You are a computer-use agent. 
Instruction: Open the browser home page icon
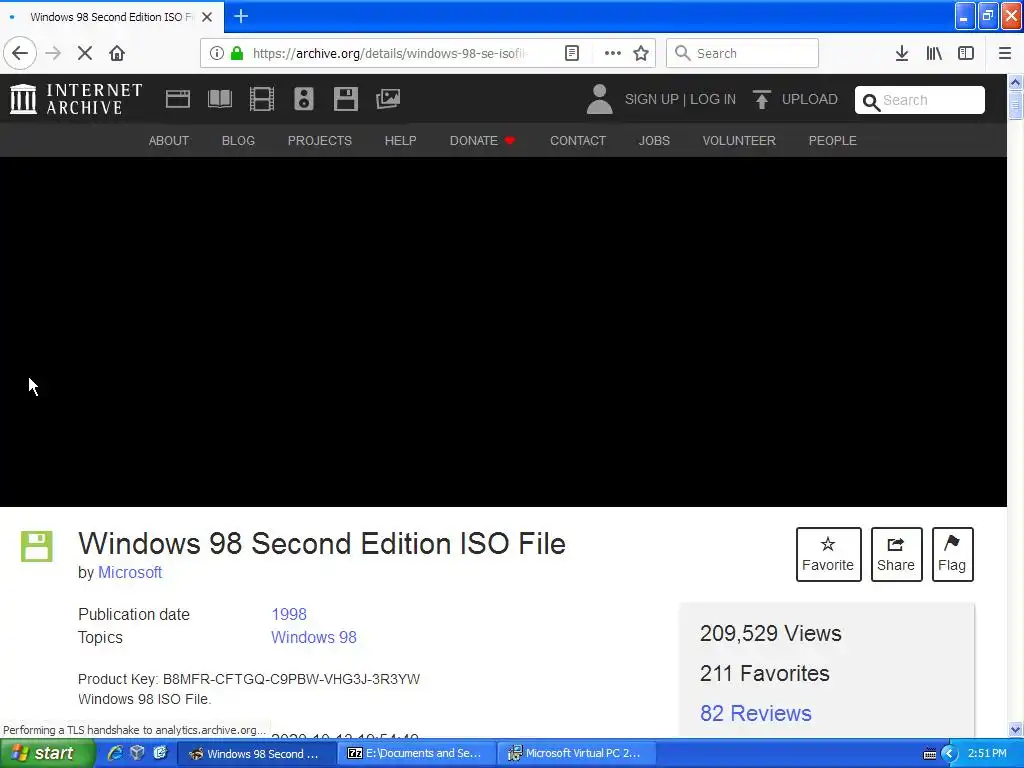click(117, 53)
